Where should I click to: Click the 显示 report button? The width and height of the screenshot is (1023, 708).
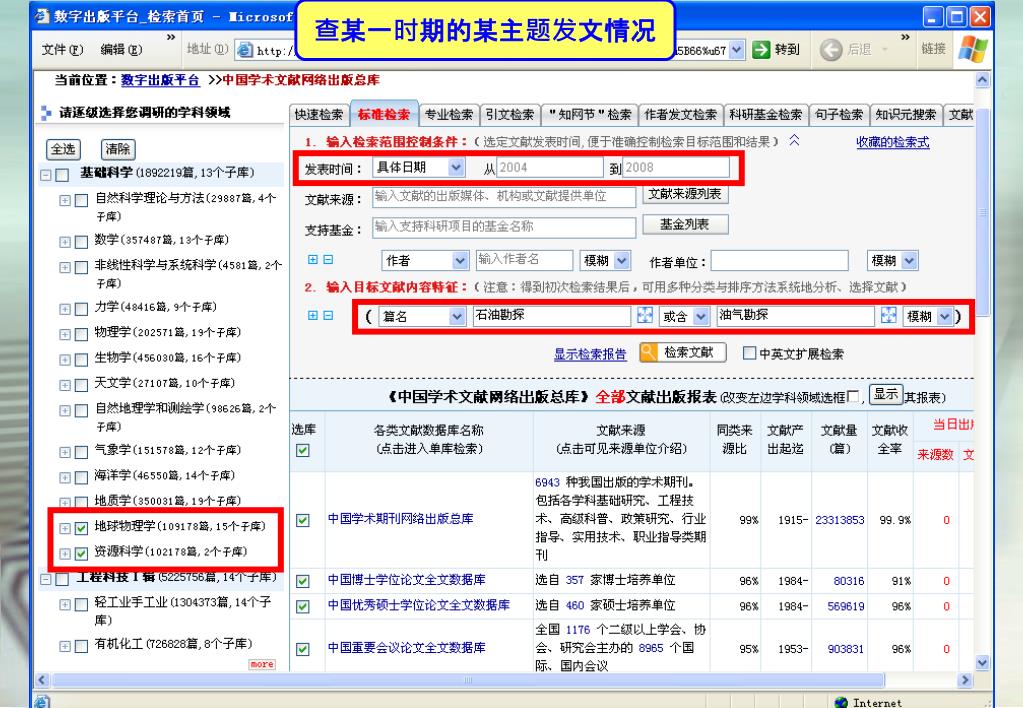click(886, 394)
